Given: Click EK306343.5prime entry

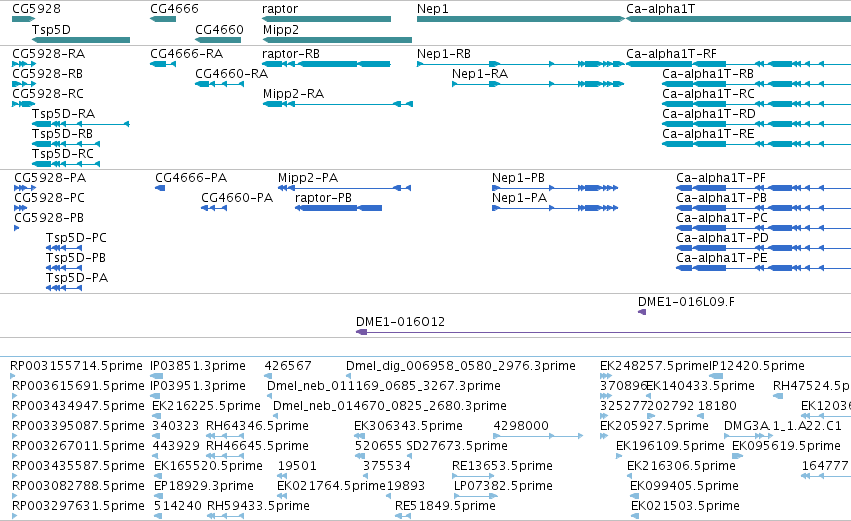Looking at the screenshot, I should (x=408, y=426).
